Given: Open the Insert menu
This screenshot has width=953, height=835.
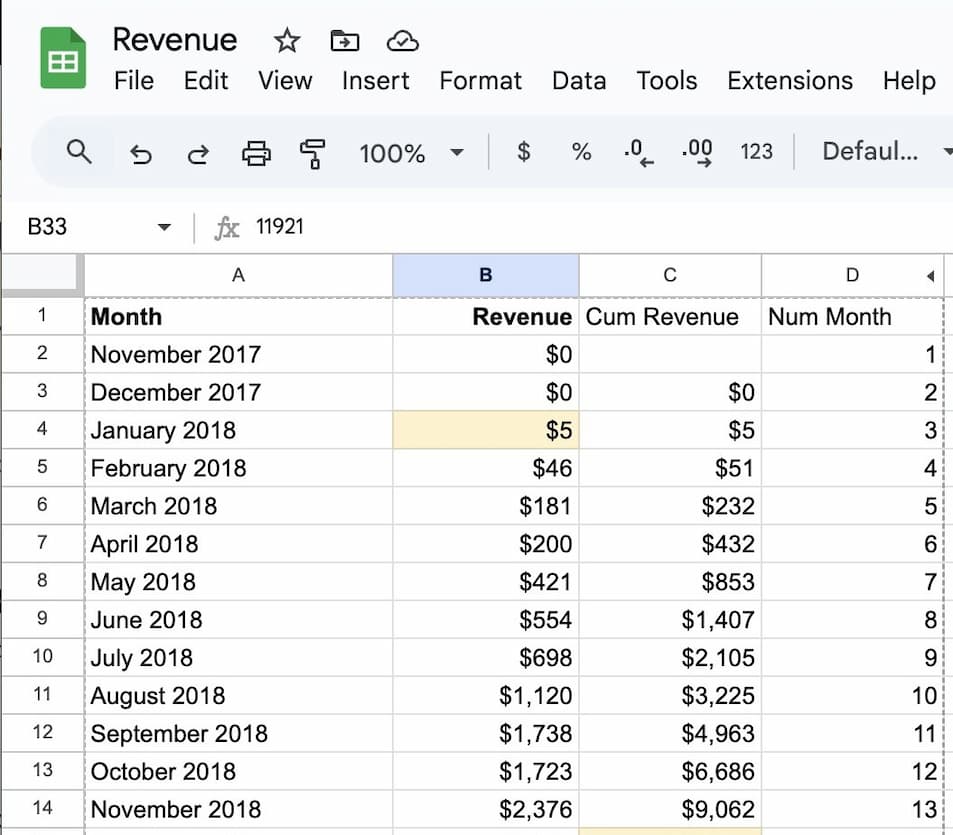Looking at the screenshot, I should (375, 81).
